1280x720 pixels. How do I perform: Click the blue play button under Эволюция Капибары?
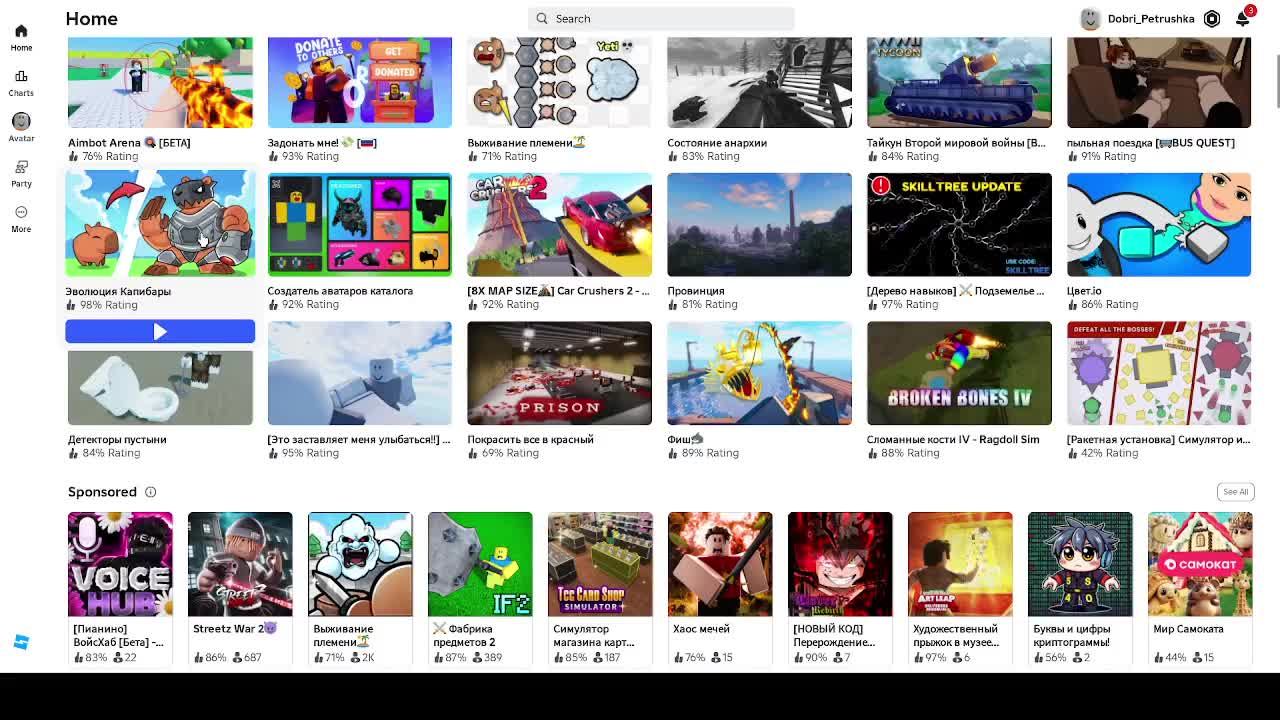click(160, 332)
